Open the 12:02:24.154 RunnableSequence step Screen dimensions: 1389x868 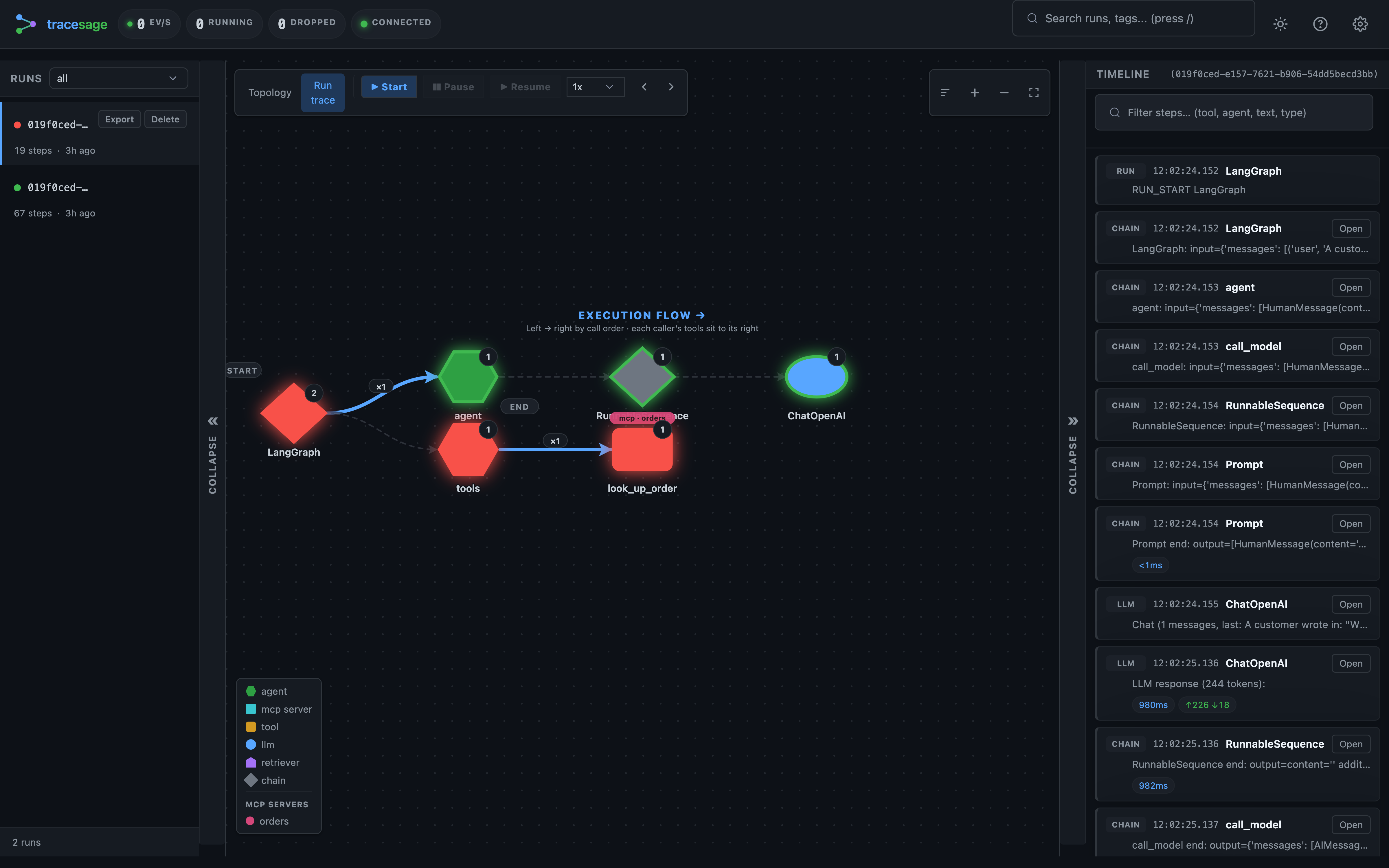(x=1351, y=405)
